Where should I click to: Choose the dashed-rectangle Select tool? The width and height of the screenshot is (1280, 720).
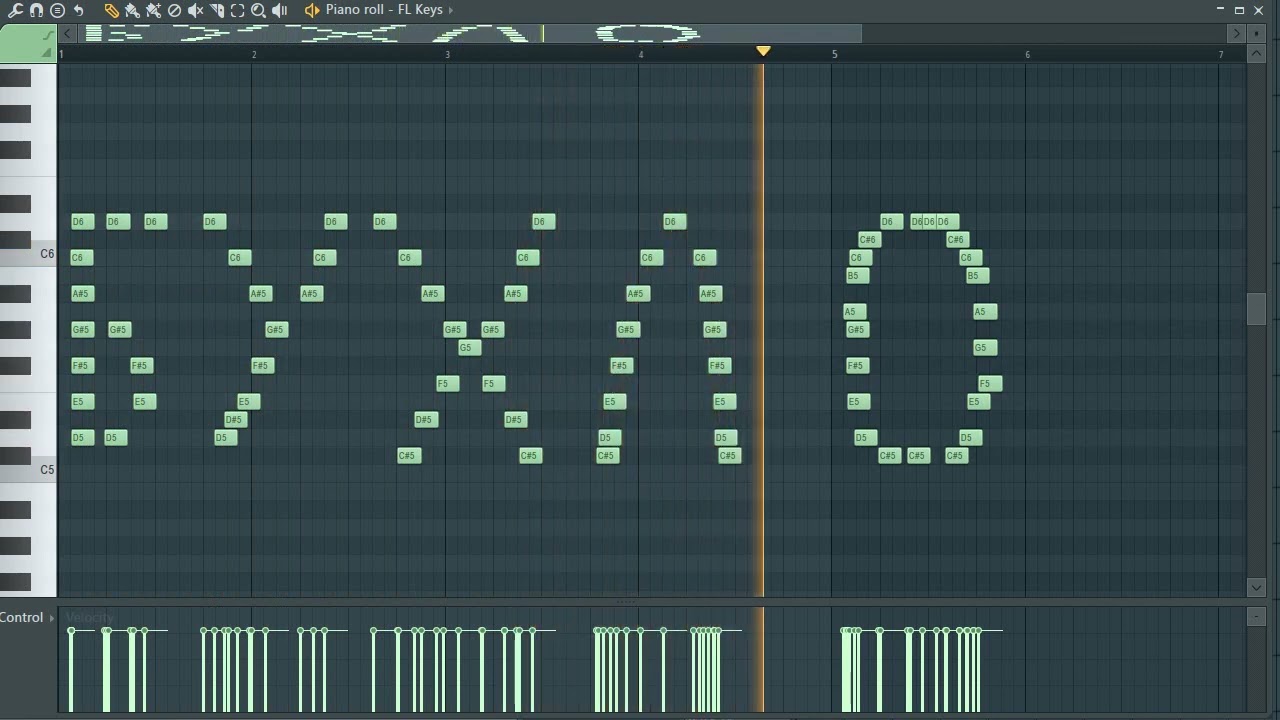point(238,10)
